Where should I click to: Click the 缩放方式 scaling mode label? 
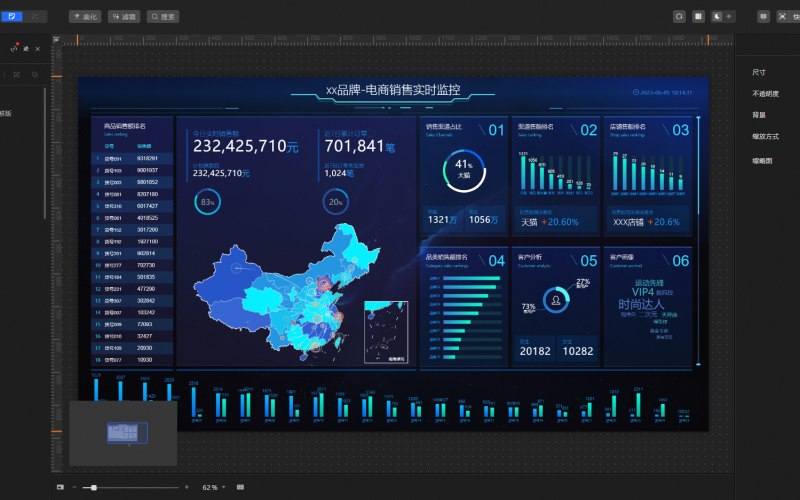pyautogui.click(x=765, y=137)
